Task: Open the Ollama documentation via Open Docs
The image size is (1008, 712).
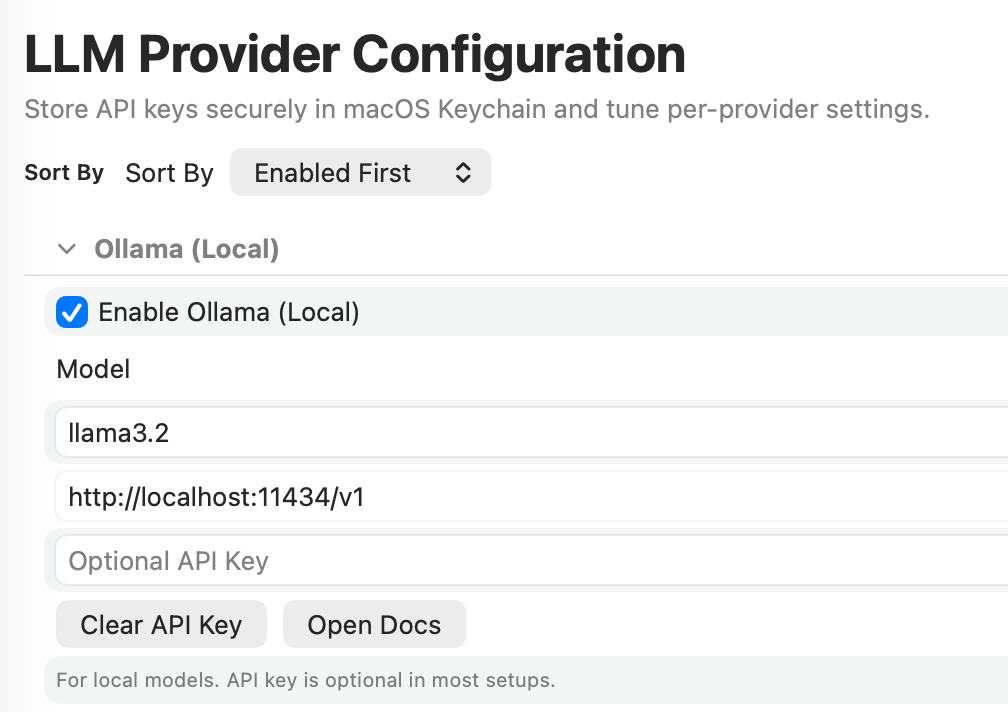Action: (374, 624)
